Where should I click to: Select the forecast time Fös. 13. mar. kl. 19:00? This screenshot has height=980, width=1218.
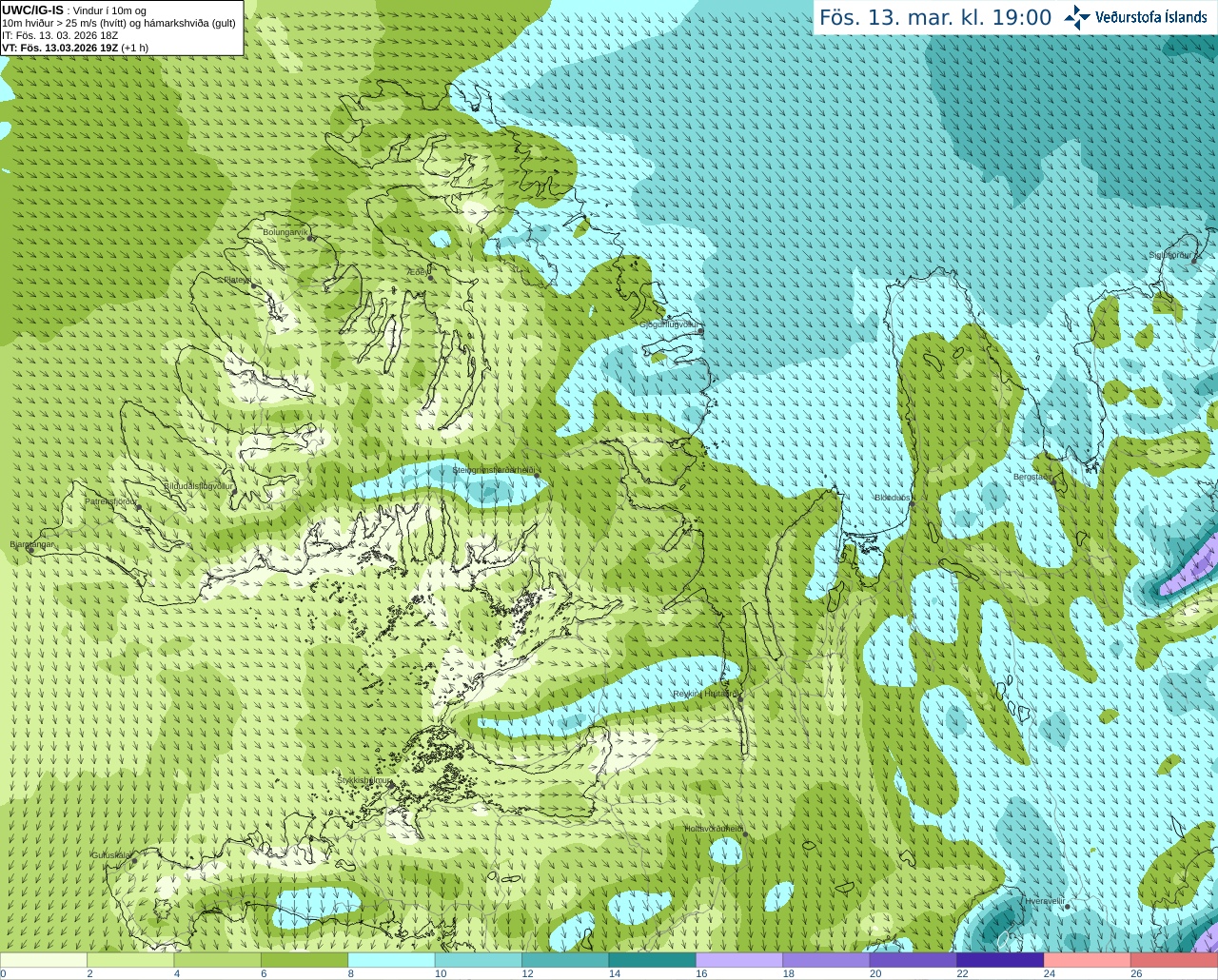(935, 18)
